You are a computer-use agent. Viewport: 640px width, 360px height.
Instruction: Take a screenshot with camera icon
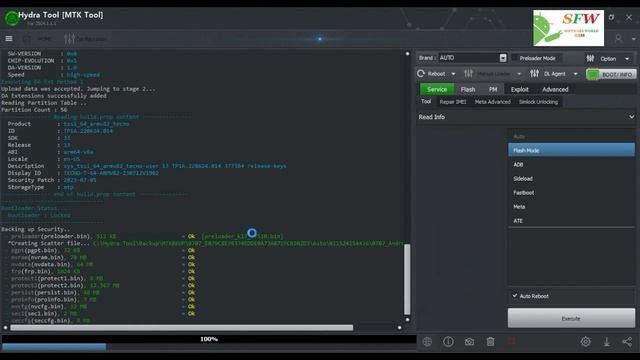tap(469, 342)
